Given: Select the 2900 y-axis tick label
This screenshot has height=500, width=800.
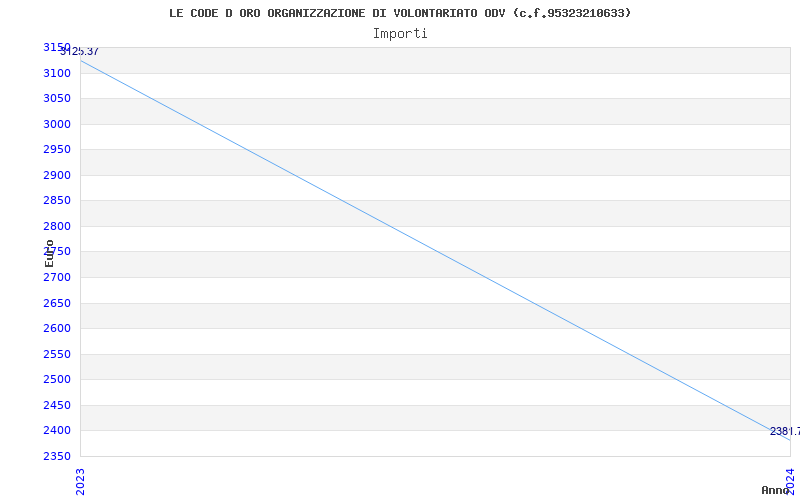Looking at the screenshot, I should pyautogui.click(x=57, y=176).
